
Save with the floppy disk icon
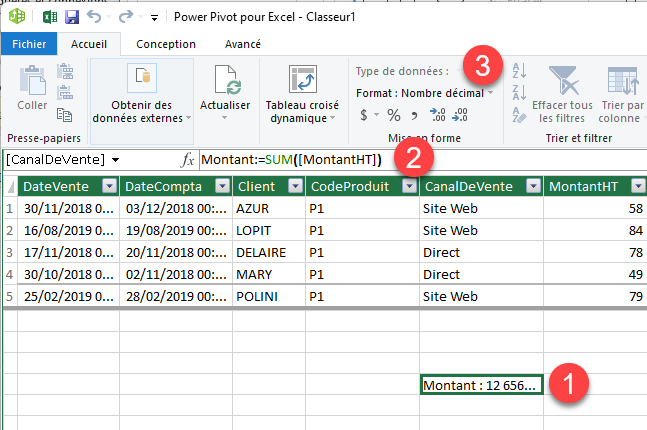(72, 17)
